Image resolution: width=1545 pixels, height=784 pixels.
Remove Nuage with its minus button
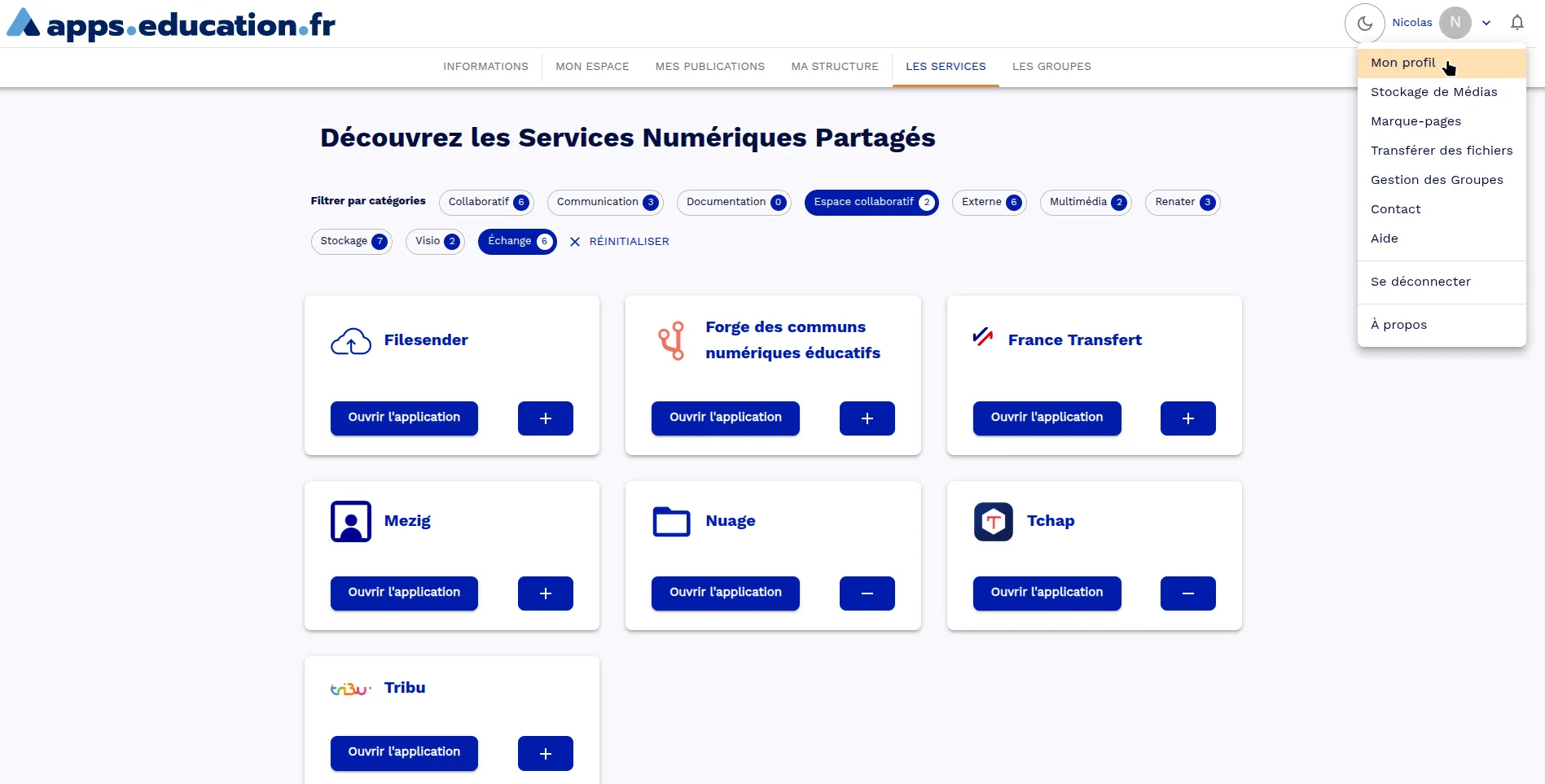[867, 593]
